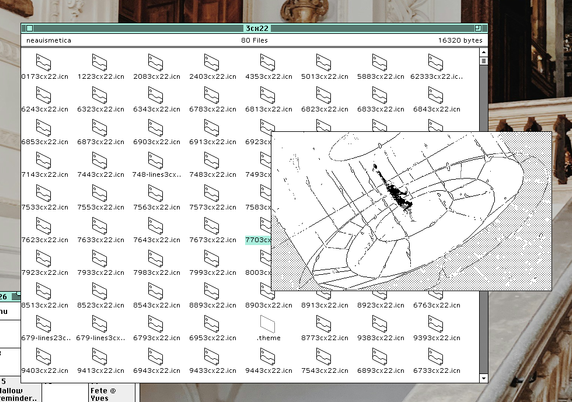Select the 7533cx22.icn file icon

pyautogui.click(x=43, y=193)
